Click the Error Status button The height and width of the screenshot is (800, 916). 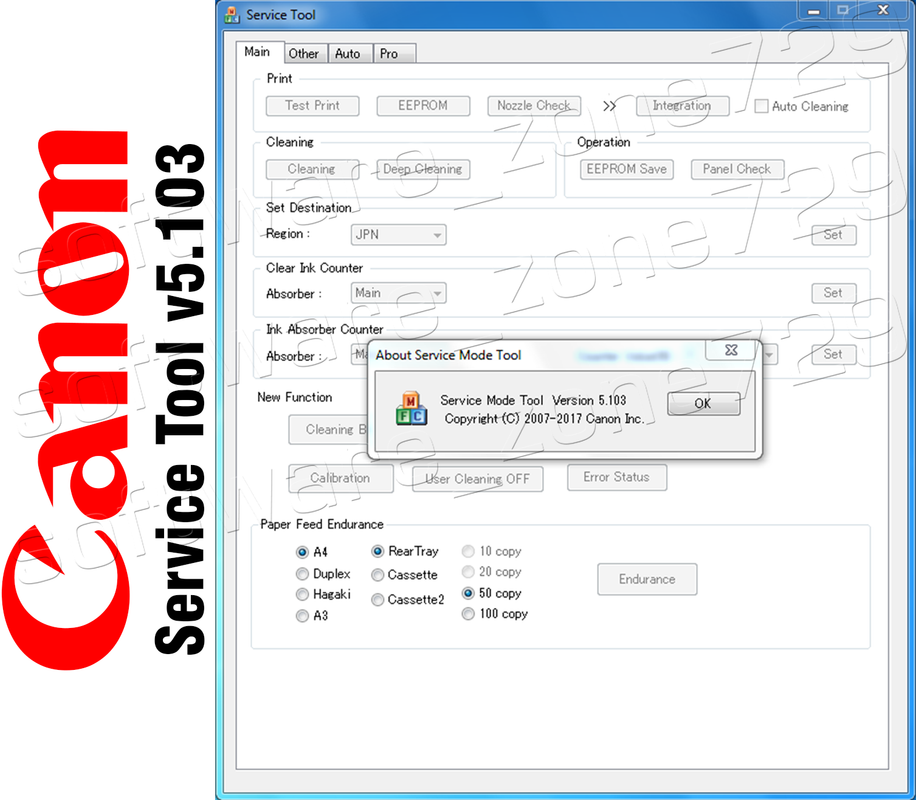[x=617, y=477]
